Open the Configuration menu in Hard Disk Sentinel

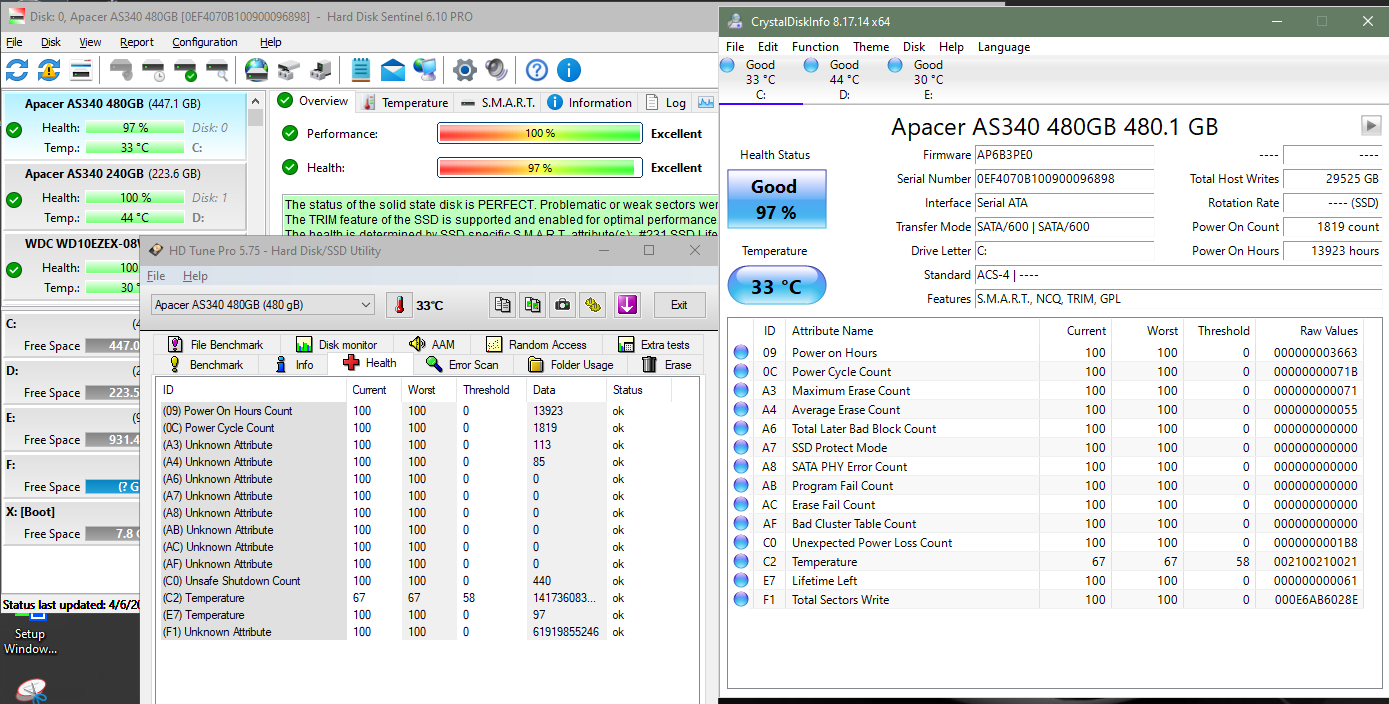(204, 42)
